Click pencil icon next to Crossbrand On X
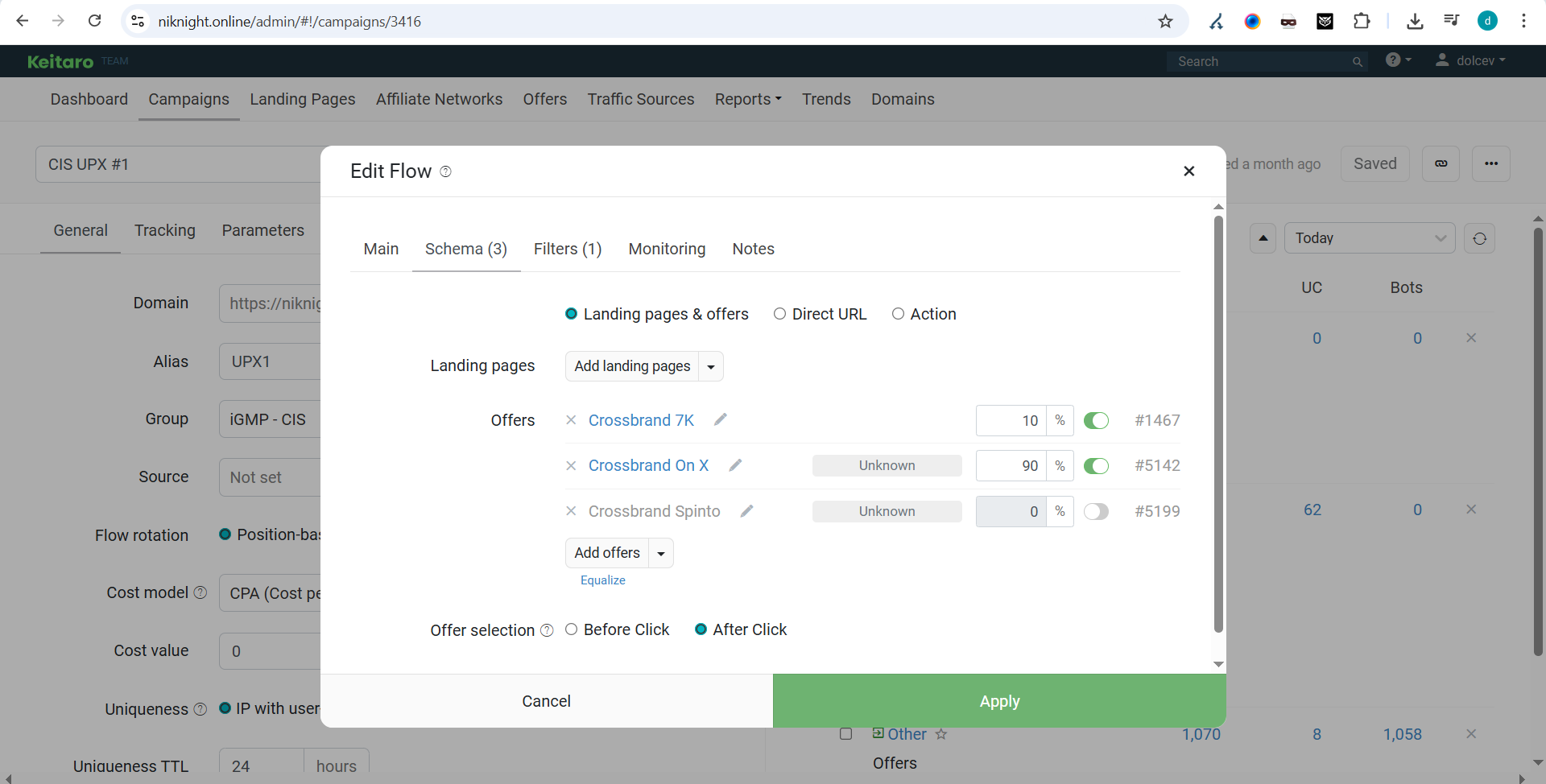 pos(735,465)
